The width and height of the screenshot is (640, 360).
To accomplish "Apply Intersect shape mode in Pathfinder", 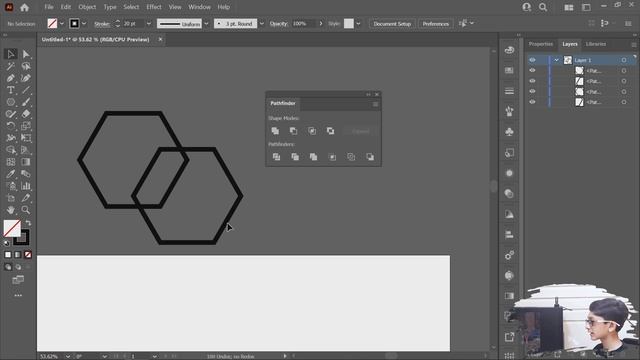I will (x=312, y=131).
